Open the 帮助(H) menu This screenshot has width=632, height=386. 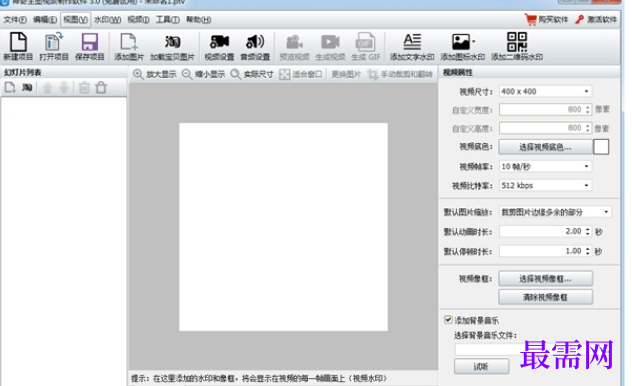point(198,19)
